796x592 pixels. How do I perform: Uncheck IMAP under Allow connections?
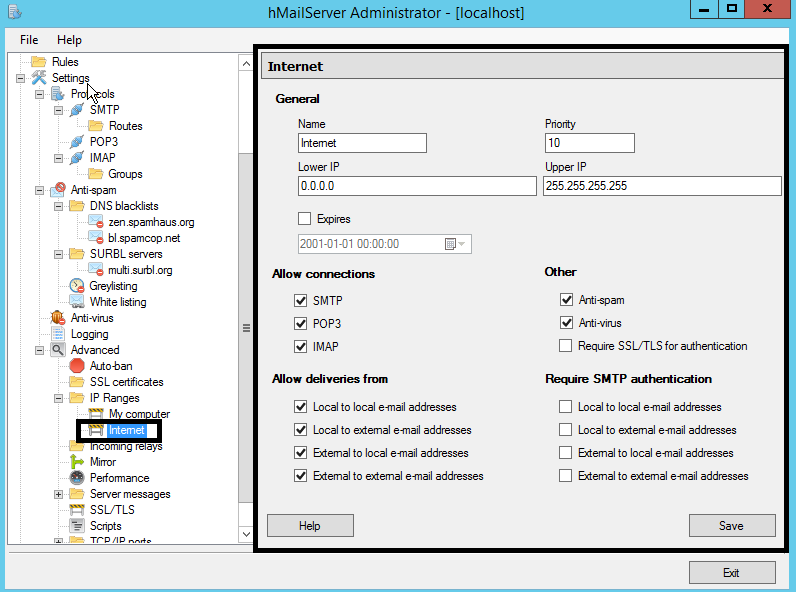[301, 346]
